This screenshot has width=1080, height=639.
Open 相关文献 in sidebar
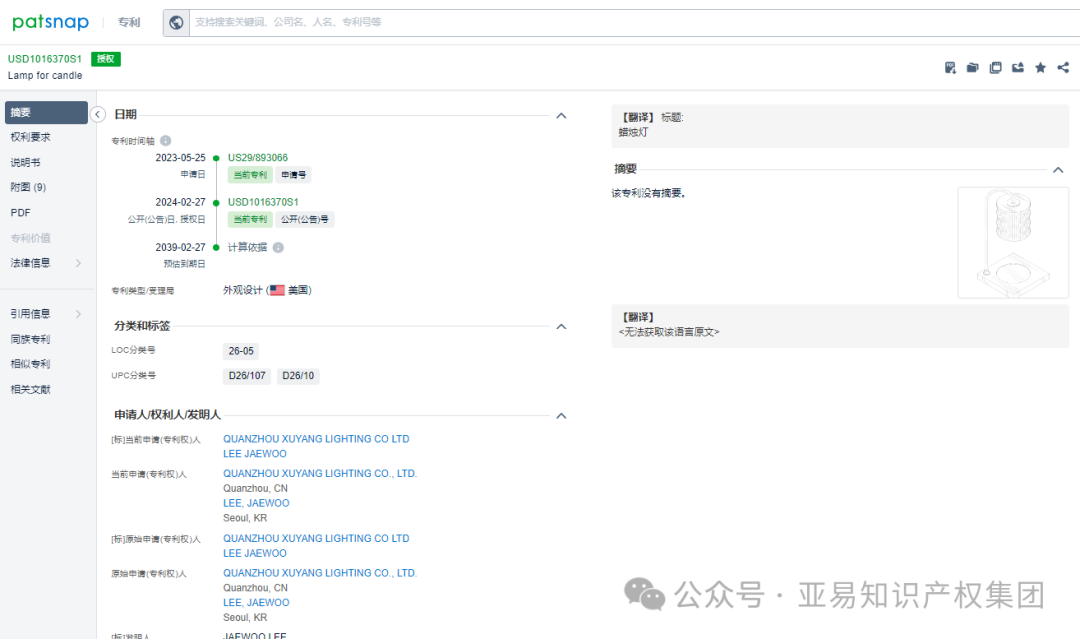(x=30, y=390)
